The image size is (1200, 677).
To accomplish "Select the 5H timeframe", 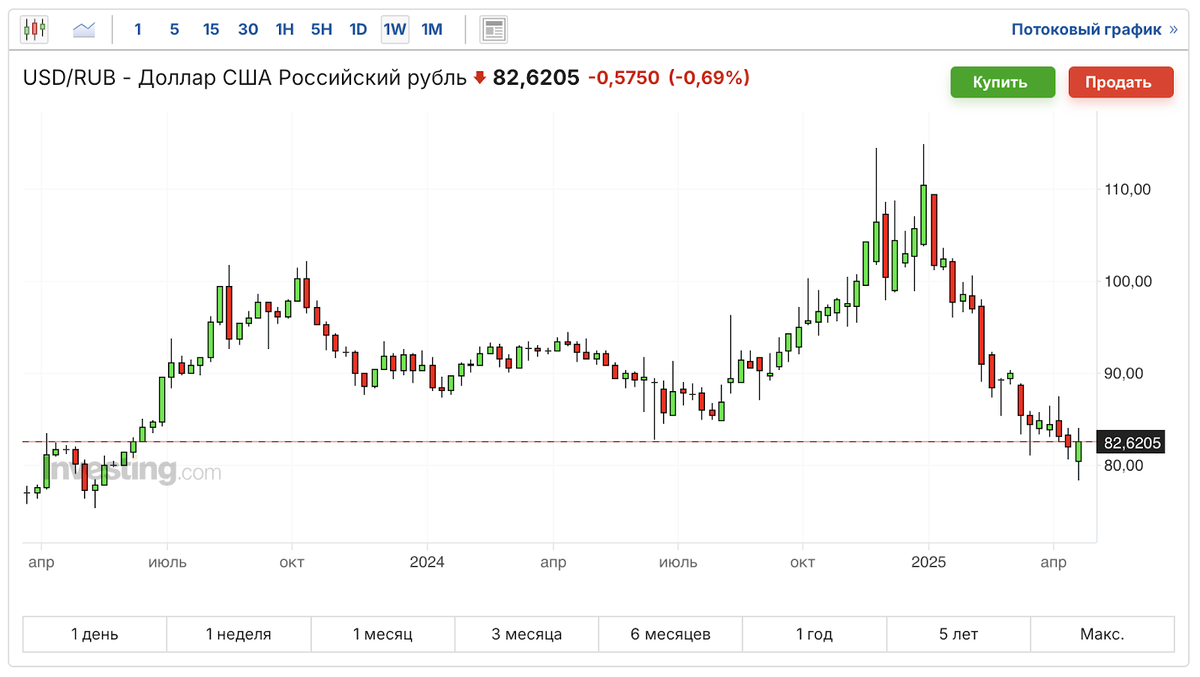I will coord(321,29).
